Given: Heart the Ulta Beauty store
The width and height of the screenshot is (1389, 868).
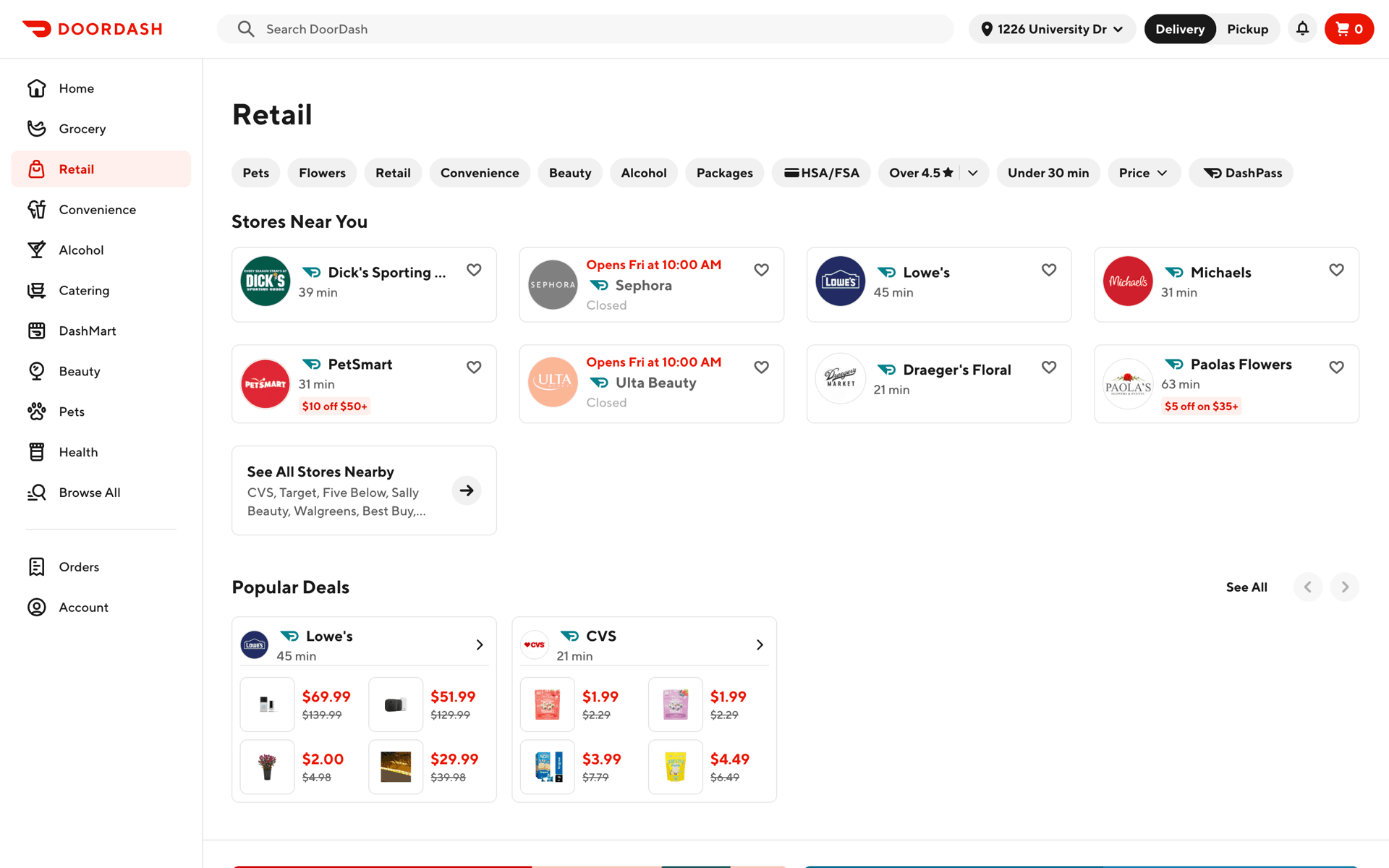Looking at the screenshot, I should pos(761,367).
